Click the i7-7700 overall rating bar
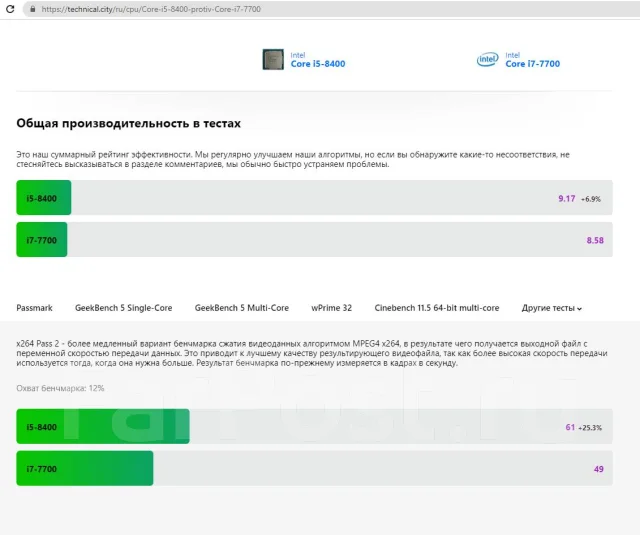 click(314, 240)
